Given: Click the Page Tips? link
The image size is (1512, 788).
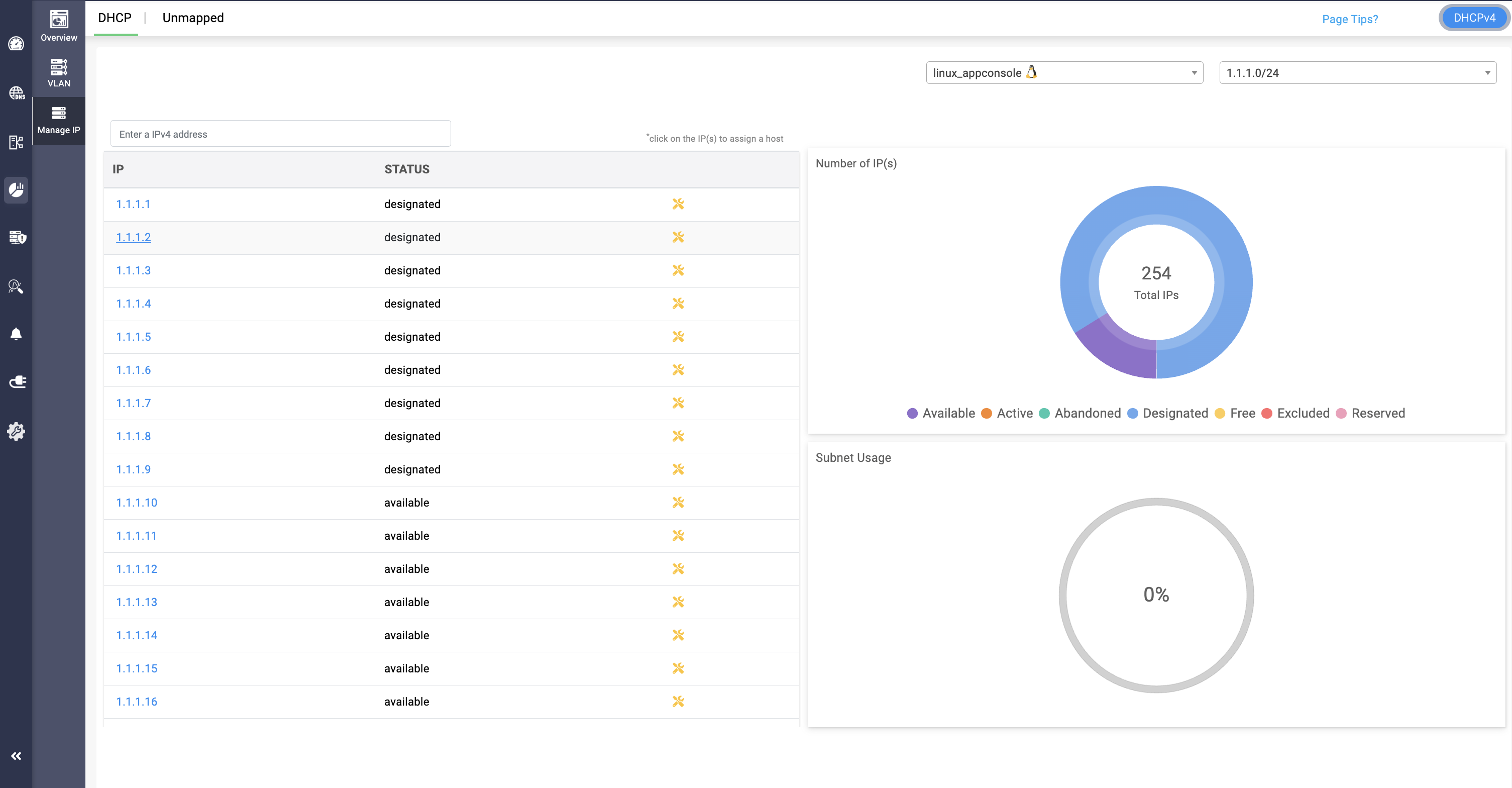Looking at the screenshot, I should pos(1349,19).
